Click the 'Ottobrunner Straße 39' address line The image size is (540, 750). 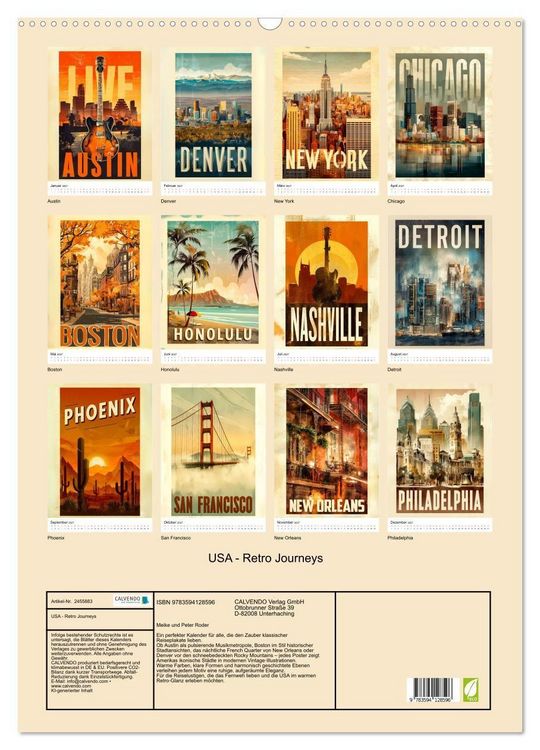pyautogui.click(x=264, y=607)
